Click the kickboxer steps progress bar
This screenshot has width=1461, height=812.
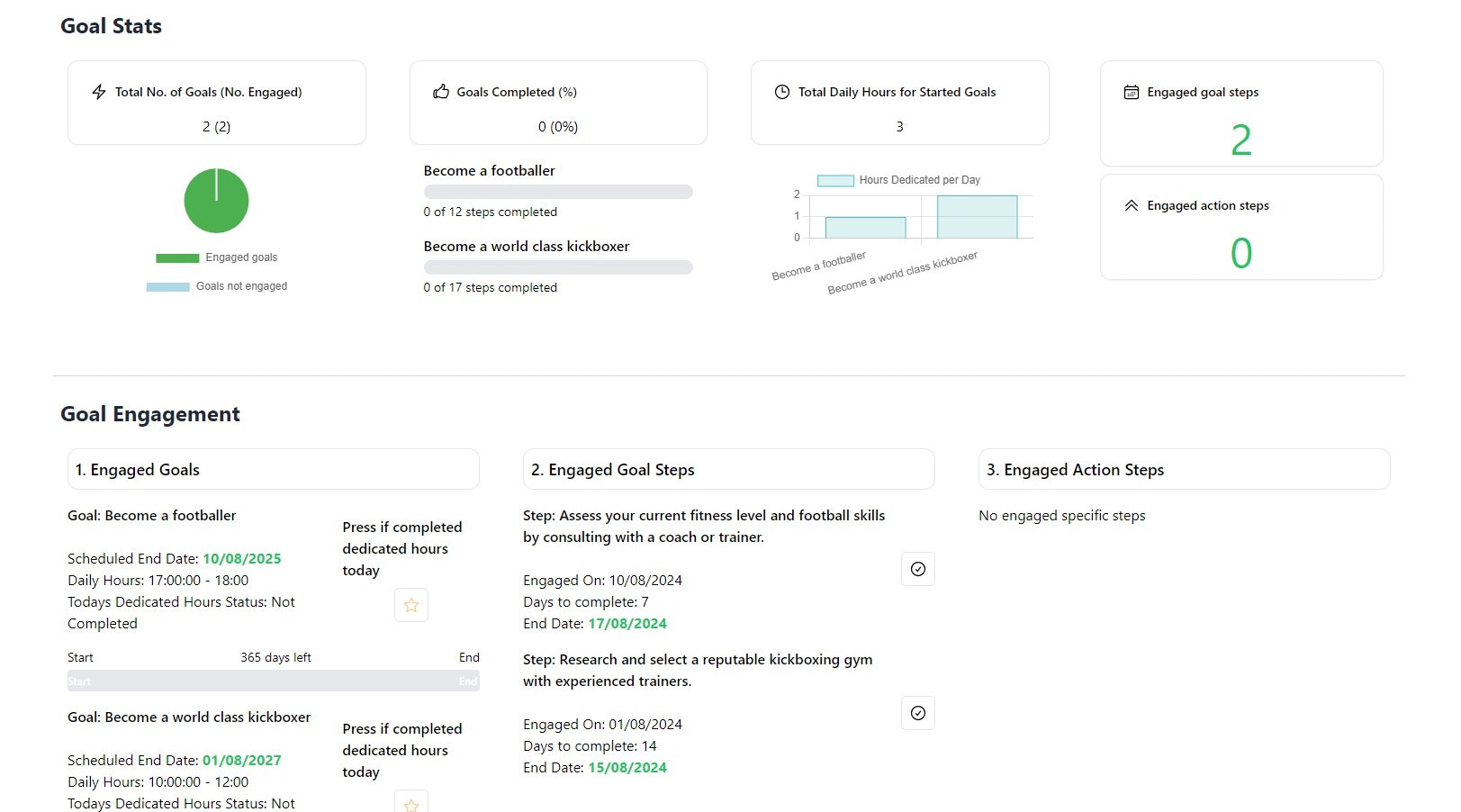558,267
